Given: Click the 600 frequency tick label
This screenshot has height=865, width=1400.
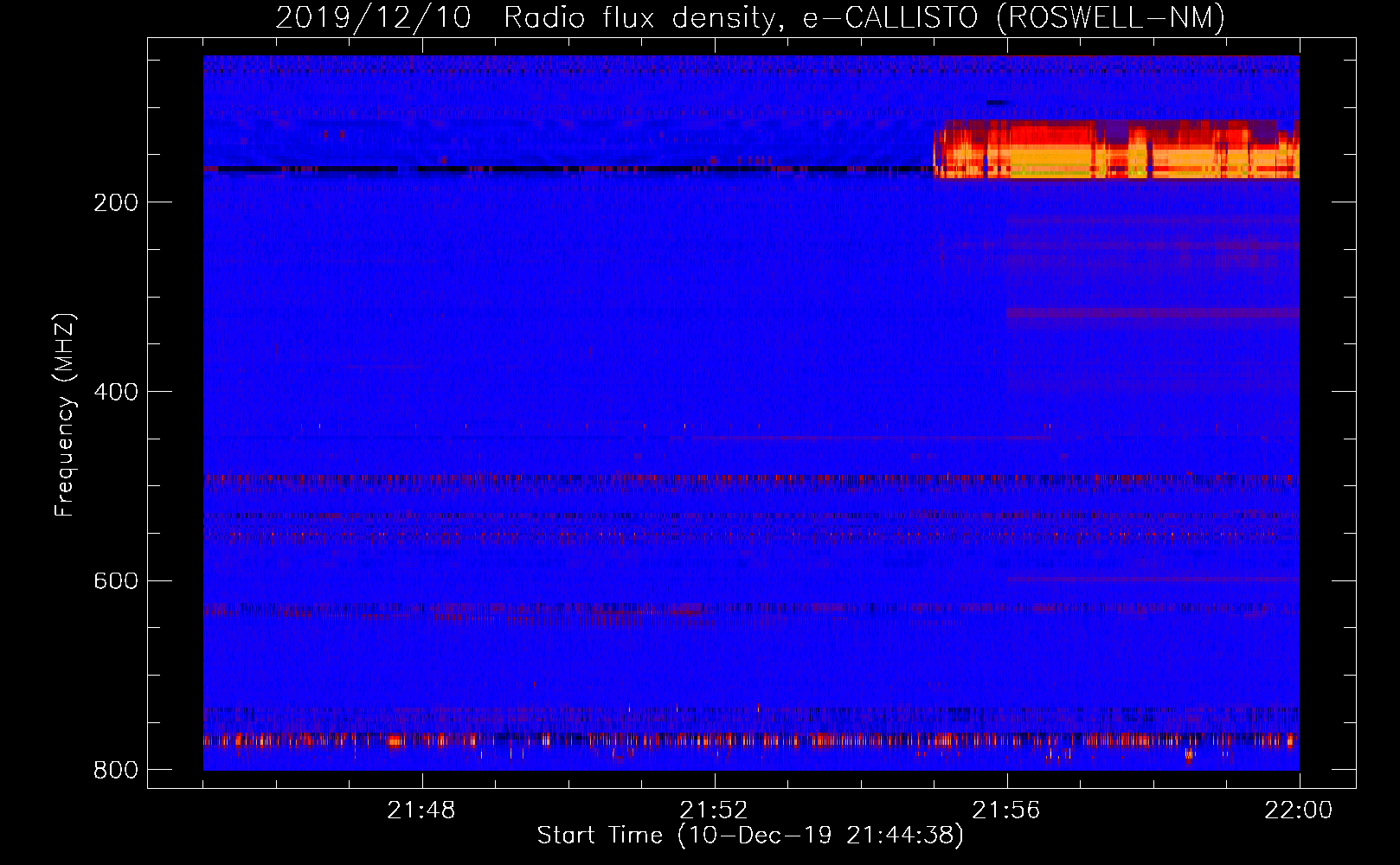Looking at the screenshot, I should pos(116,580).
